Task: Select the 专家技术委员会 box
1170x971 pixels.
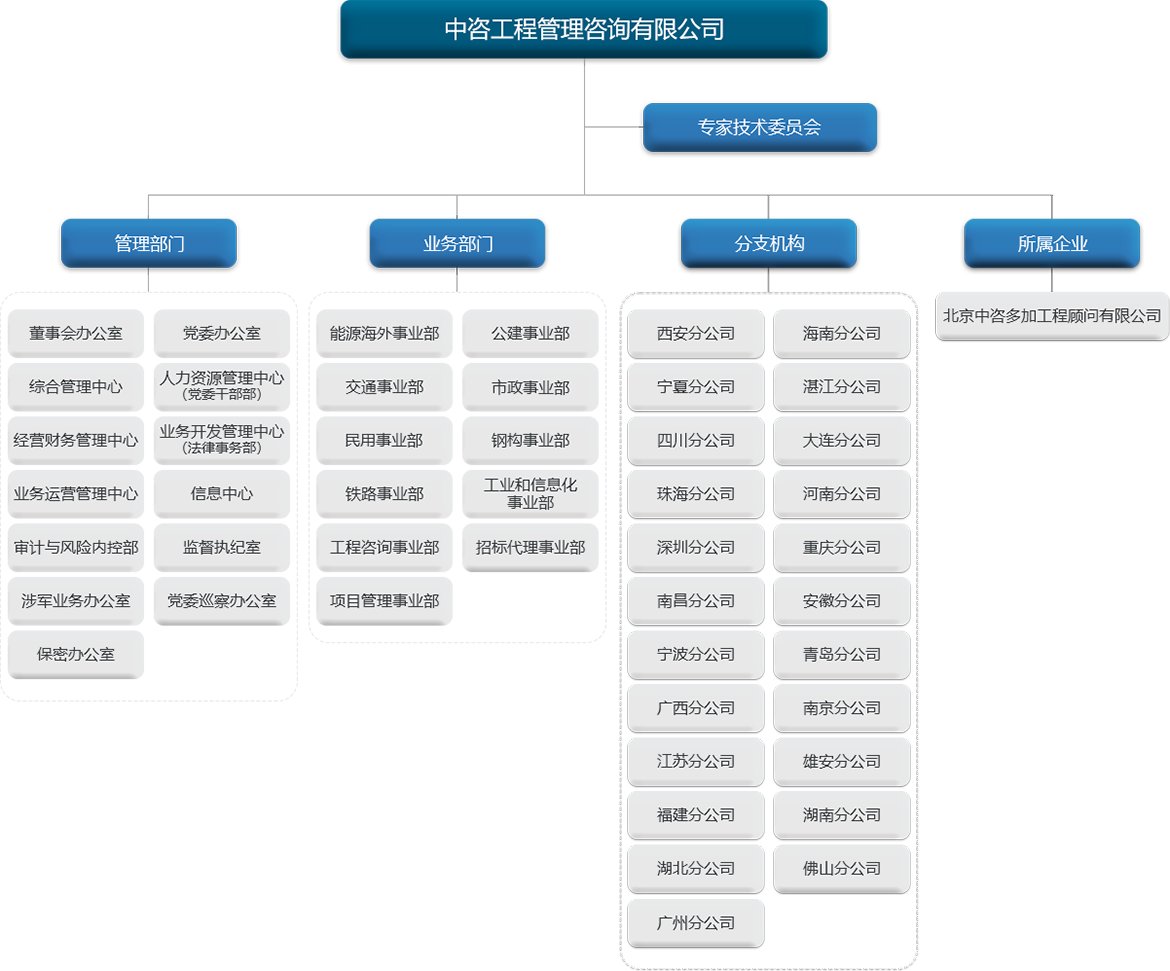Action: [760, 127]
